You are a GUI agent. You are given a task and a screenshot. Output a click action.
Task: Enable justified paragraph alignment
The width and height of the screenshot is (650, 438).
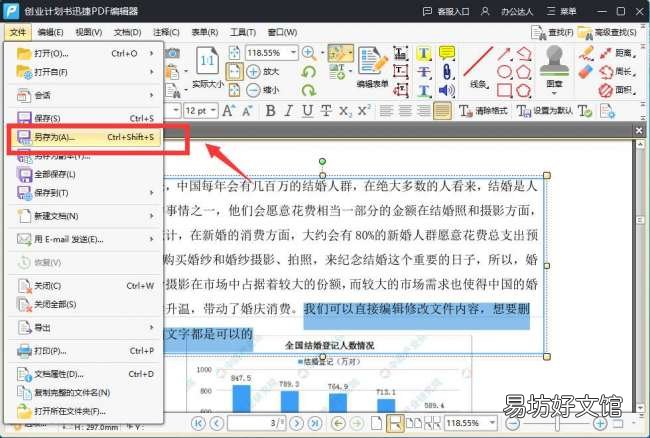point(442,111)
